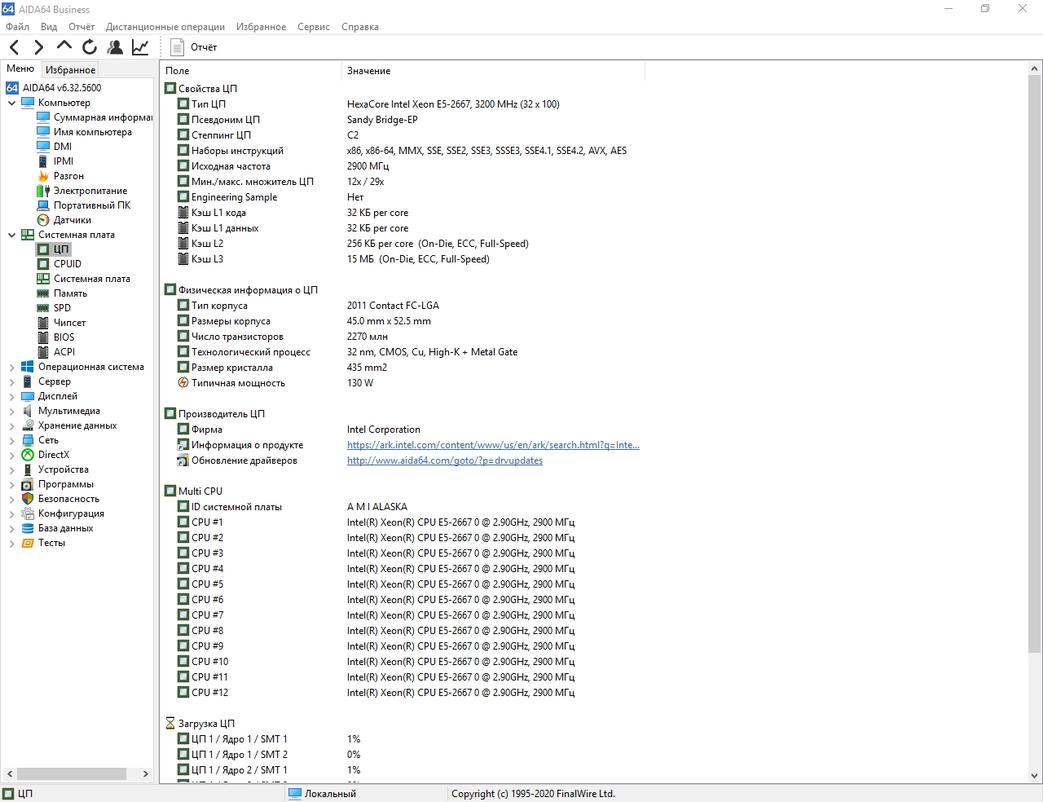
Task: Click the sidebar horizontal scrollbar right arrow
Action: coord(146,774)
